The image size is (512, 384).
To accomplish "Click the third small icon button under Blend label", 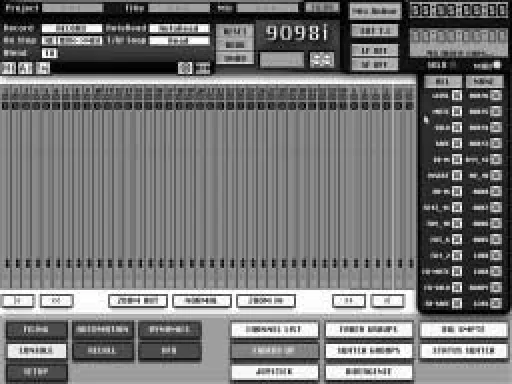I will click(43, 68).
